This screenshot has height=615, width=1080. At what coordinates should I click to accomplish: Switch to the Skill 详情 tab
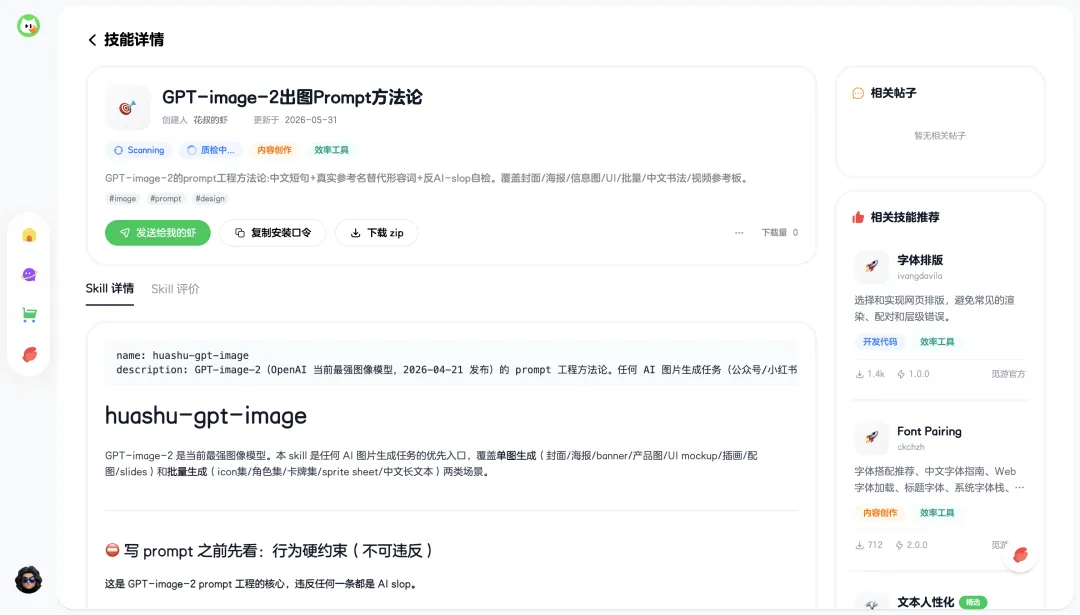(110, 289)
